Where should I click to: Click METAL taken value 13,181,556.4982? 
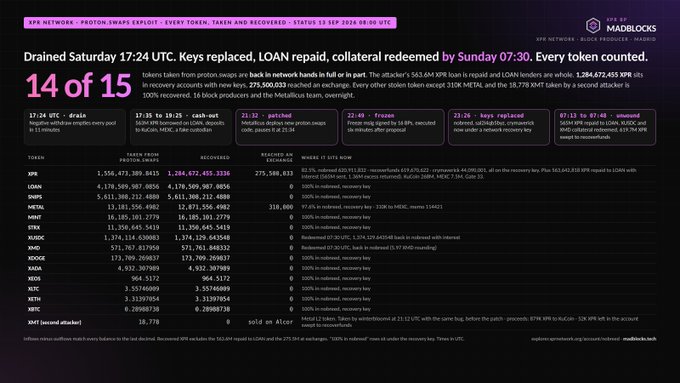tap(133, 207)
